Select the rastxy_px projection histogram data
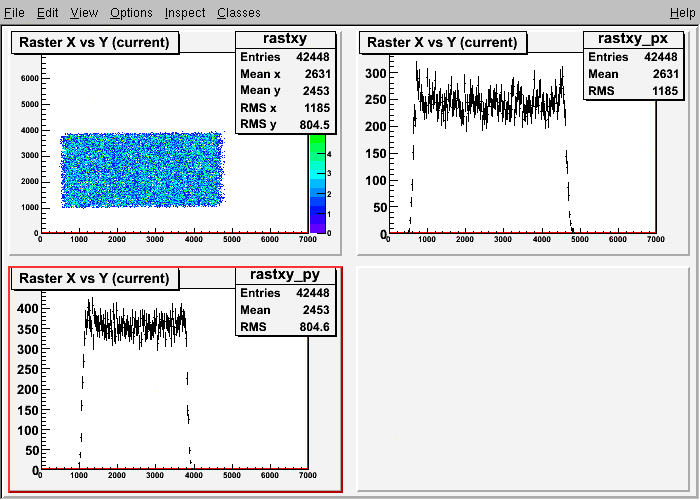Viewport: 700px width, 500px height. tap(491, 107)
